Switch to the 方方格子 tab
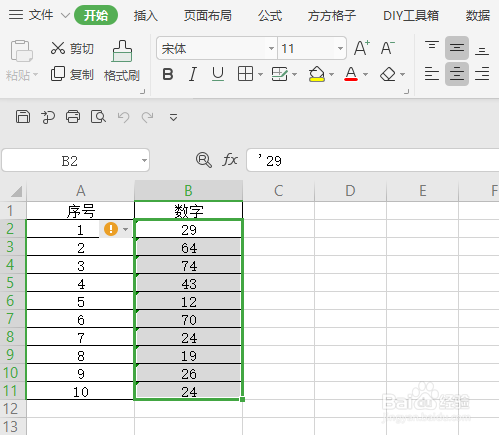The width and height of the screenshot is (499, 435). [332, 15]
